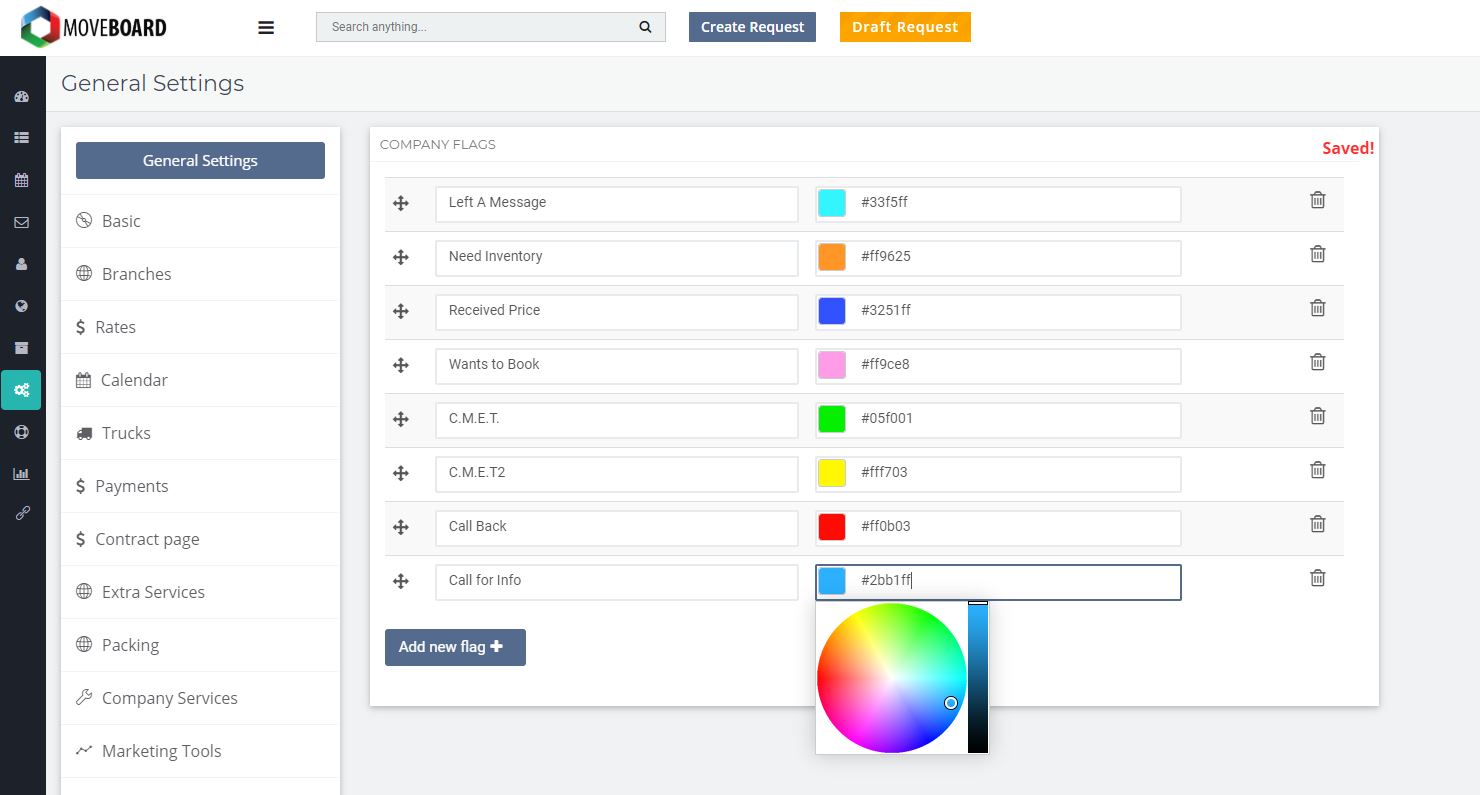Viewport: 1480px width, 795px height.
Task: Click the MoveBoard logo
Action: (93, 27)
